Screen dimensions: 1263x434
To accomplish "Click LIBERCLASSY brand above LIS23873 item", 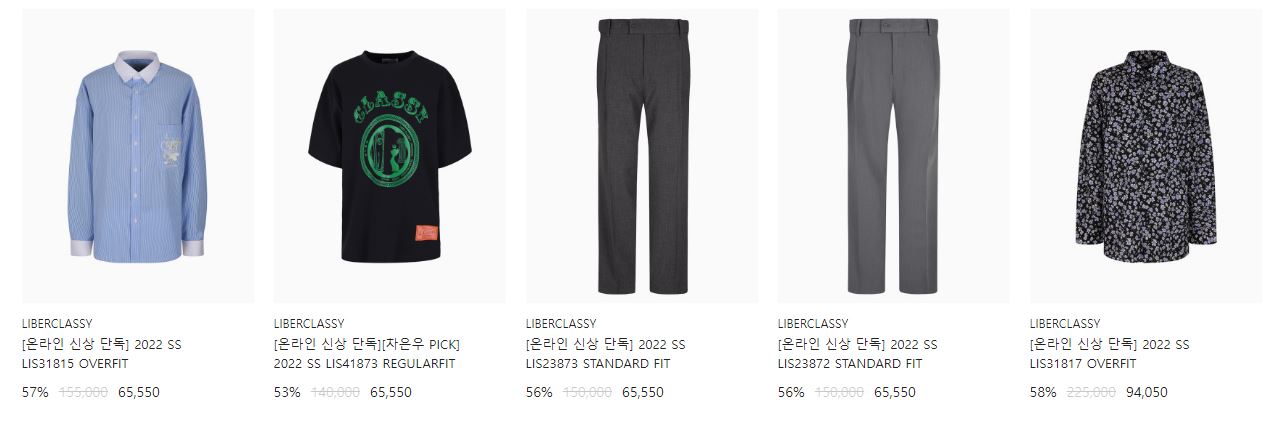I will click(561, 324).
